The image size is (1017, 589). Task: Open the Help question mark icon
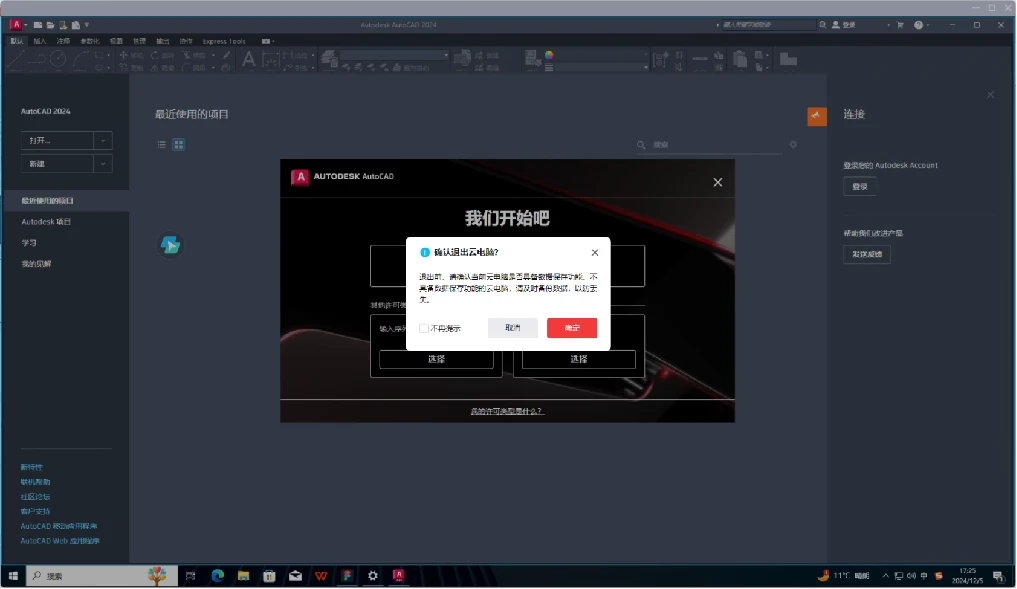[x=918, y=25]
